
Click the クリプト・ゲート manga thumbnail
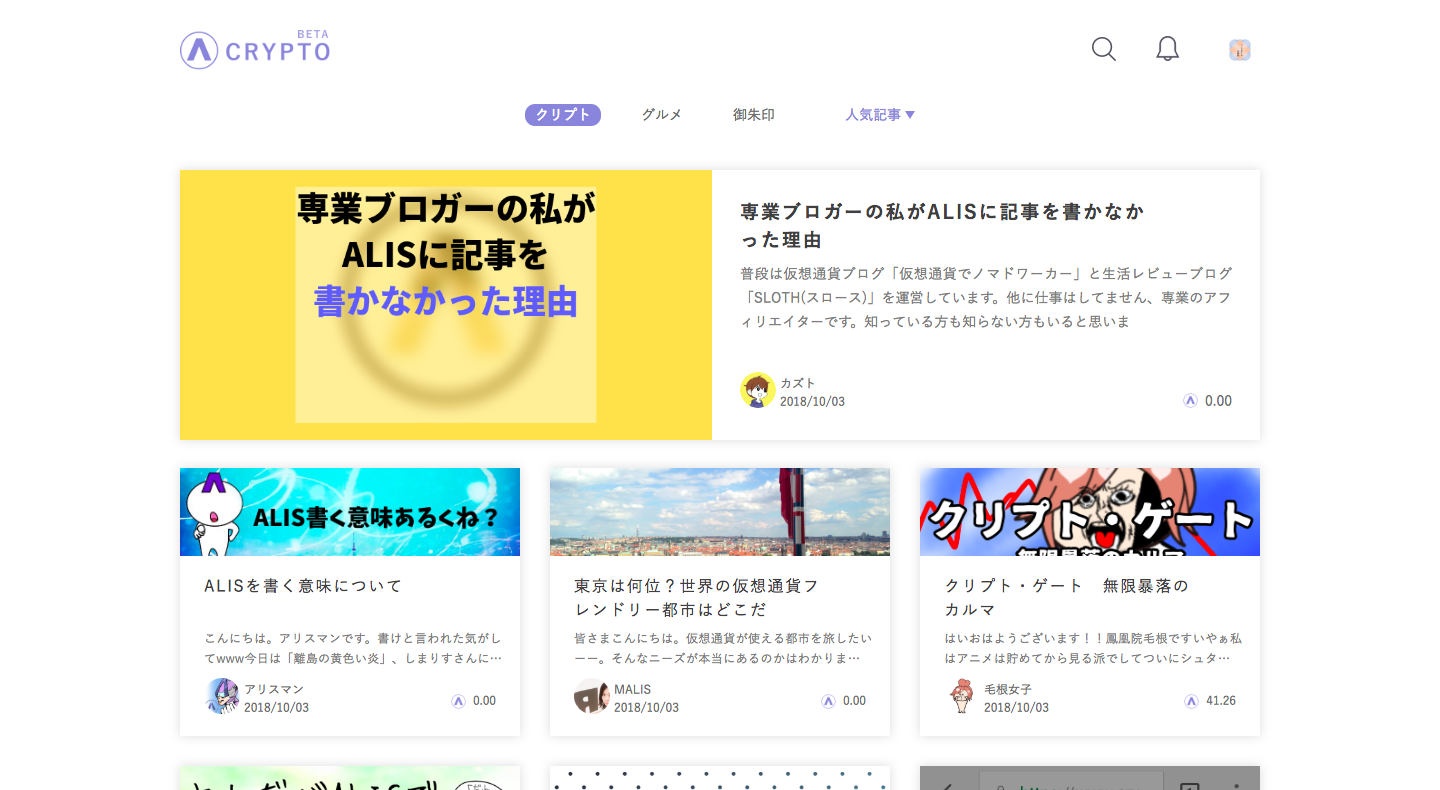pyautogui.click(x=1090, y=512)
